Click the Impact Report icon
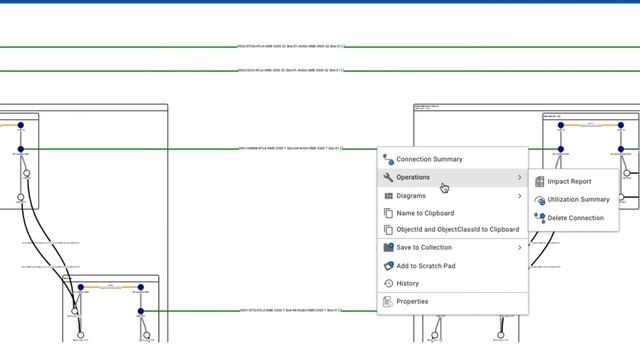Screen dimensions: 640x360 pyautogui.click(x=540, y=181)
